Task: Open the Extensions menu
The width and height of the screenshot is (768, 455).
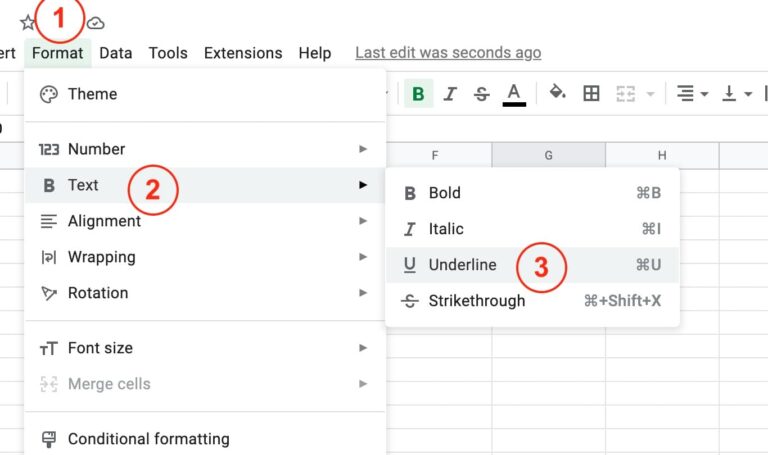Action: (x=243, y=53)
